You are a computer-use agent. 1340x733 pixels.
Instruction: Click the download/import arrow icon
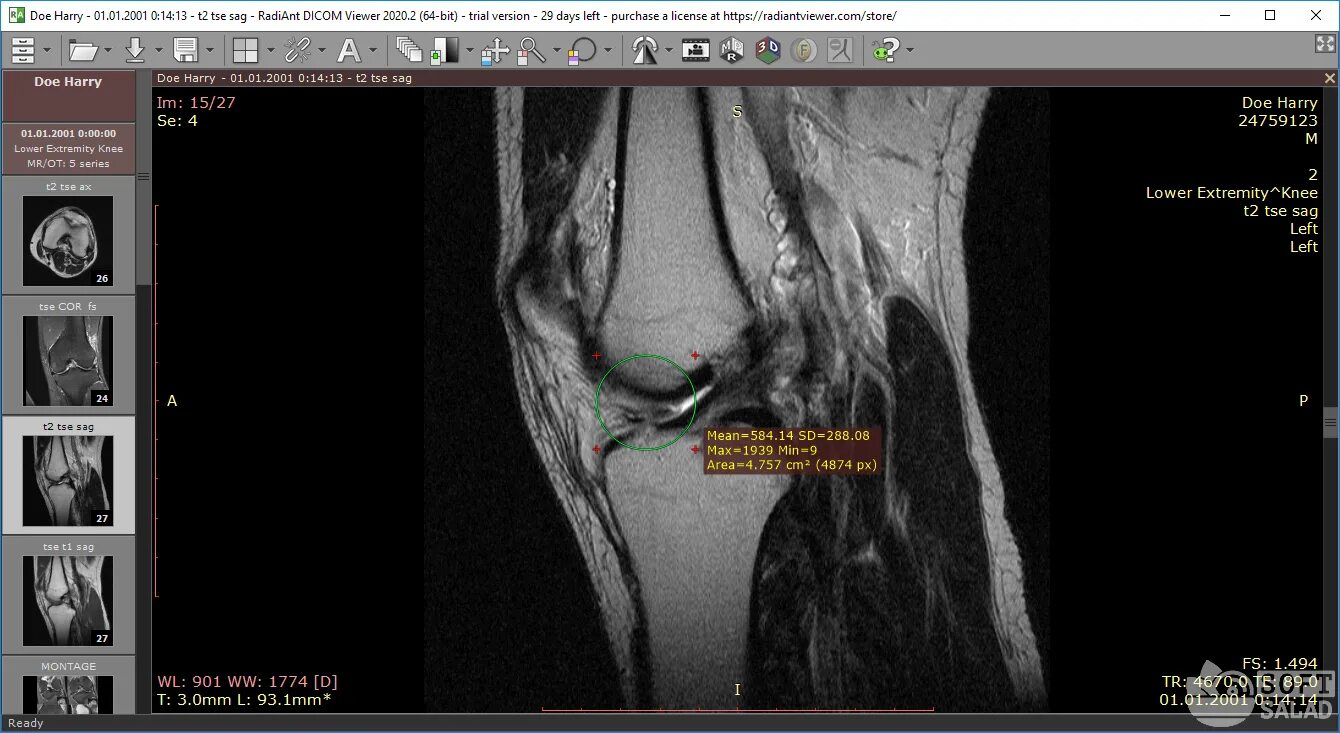135,50
